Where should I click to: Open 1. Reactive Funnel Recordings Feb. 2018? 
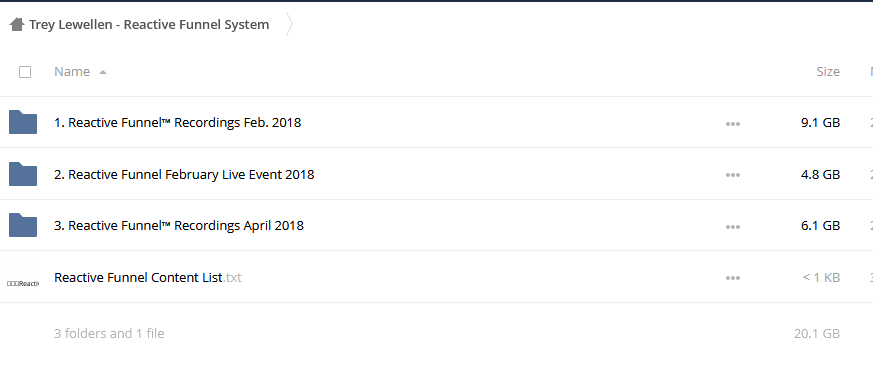pos(178,122)
